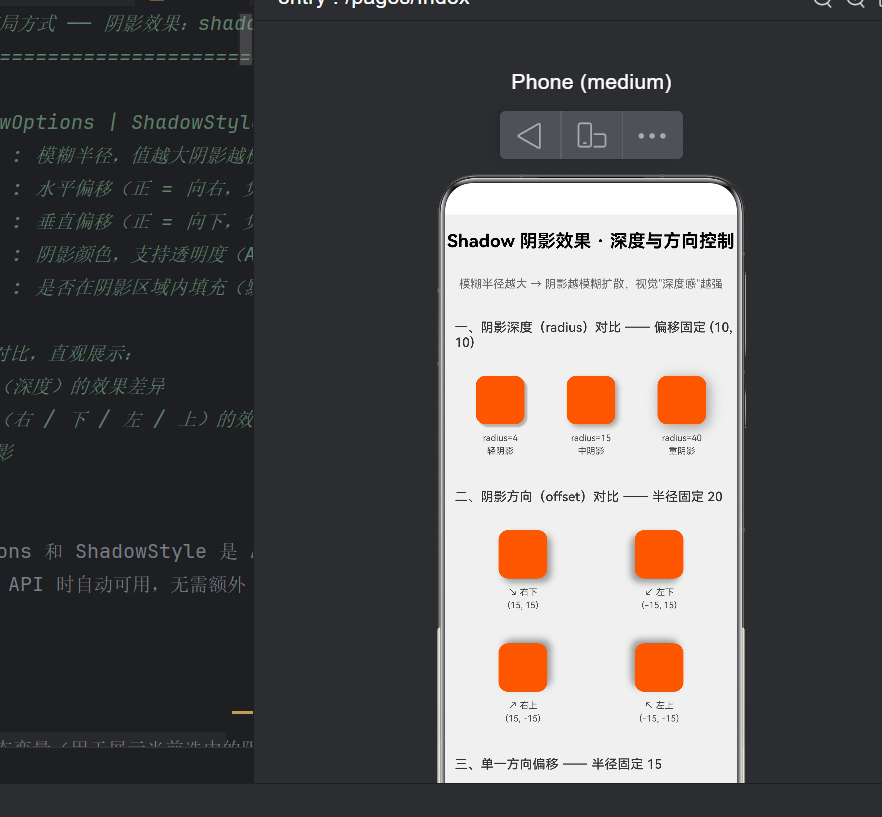Click section title "三、单一方向偏移 —— 半径固定 15"
This screenshot has width=882, height=817.
[558, 764]
